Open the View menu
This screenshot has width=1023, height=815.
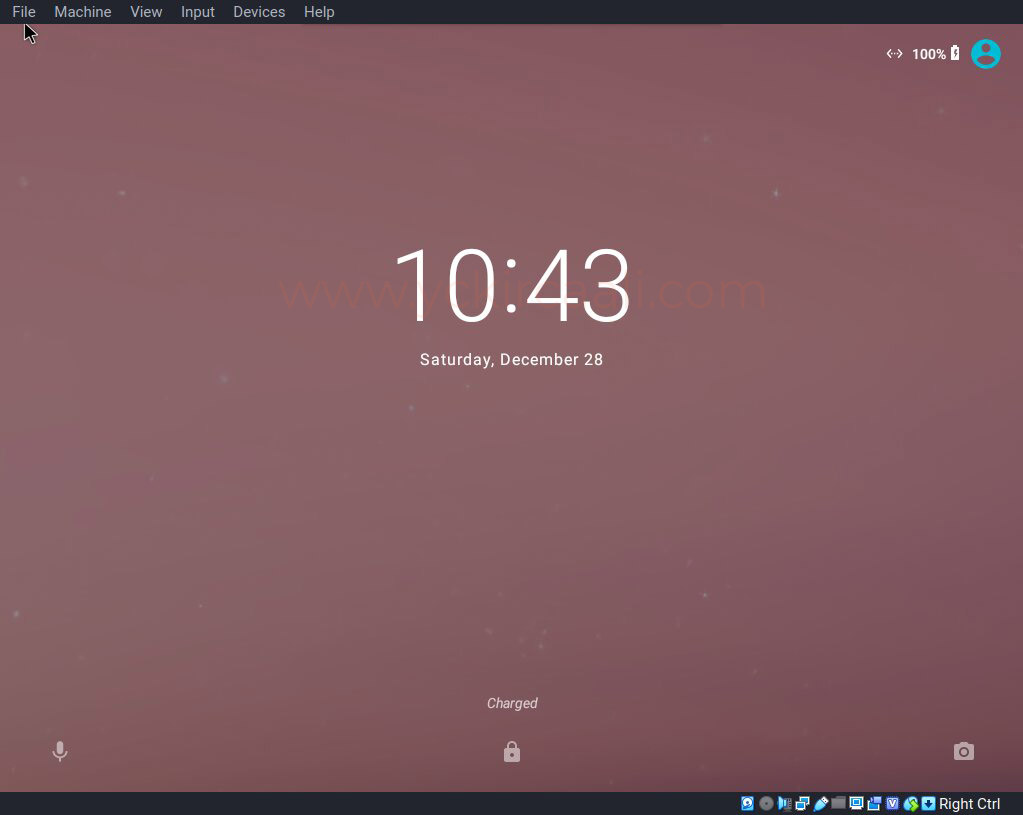pyautogui.click(x=146, y=12)
